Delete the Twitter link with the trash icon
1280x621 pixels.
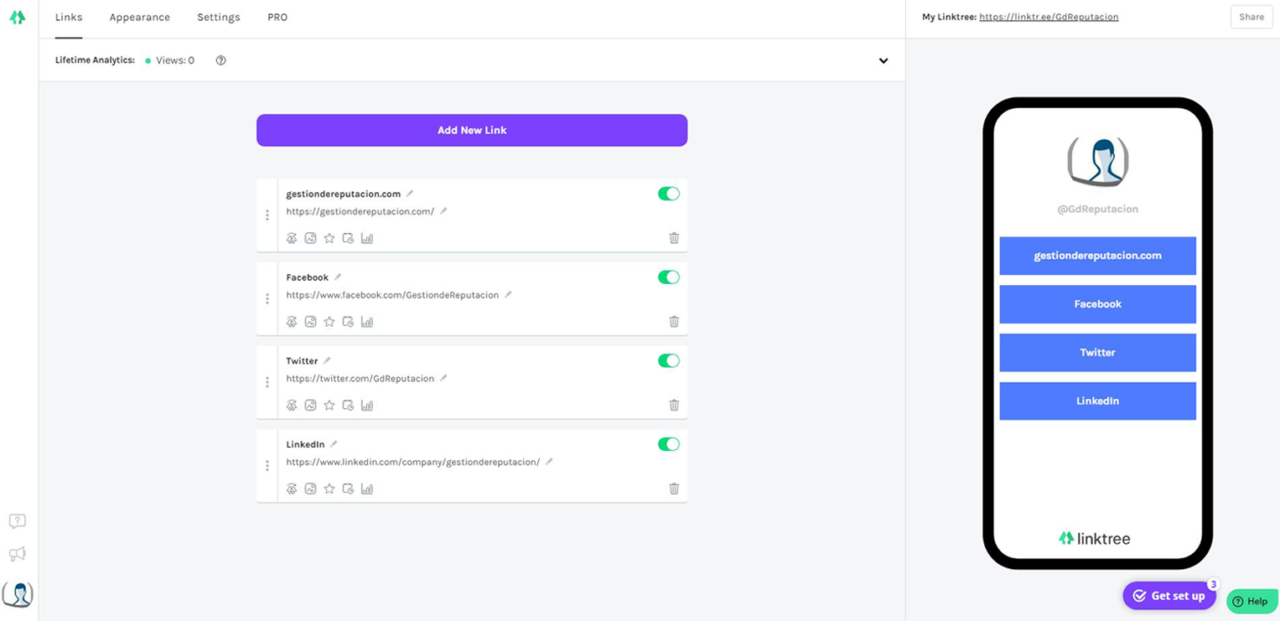click(673, 404)
